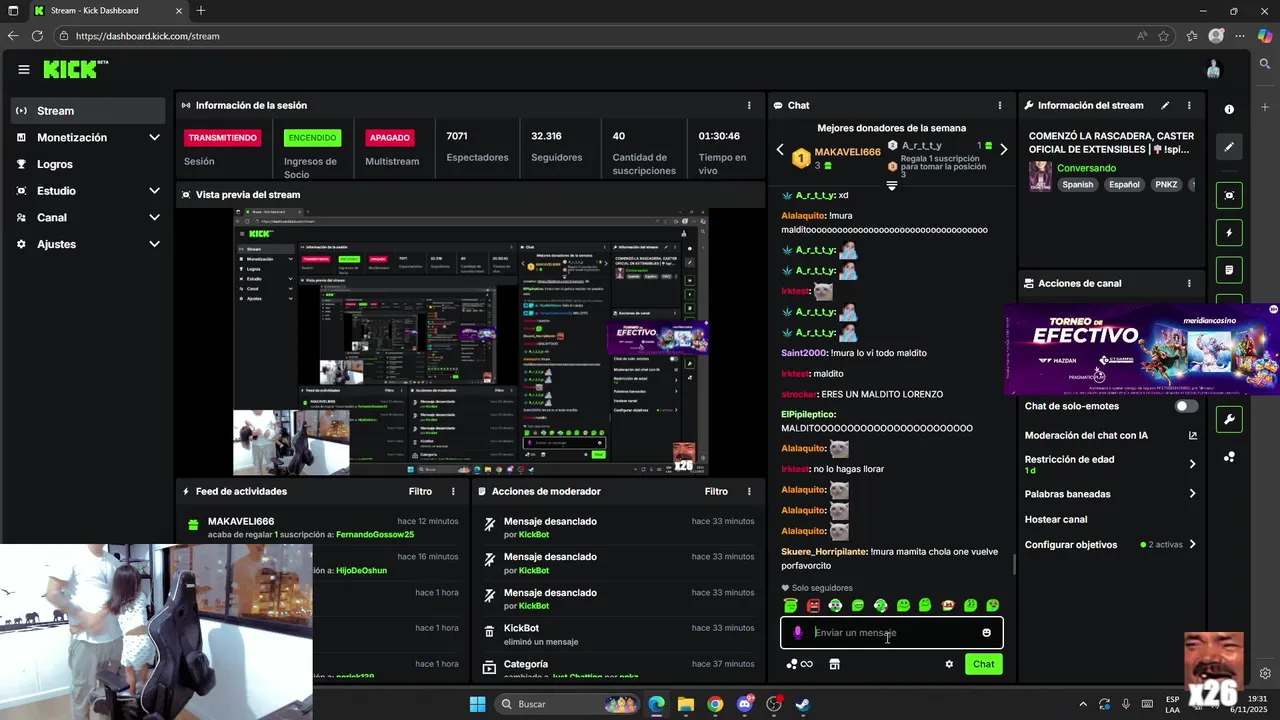
Task: Insert the red angry emote
Action: click(x=813, y=605)
